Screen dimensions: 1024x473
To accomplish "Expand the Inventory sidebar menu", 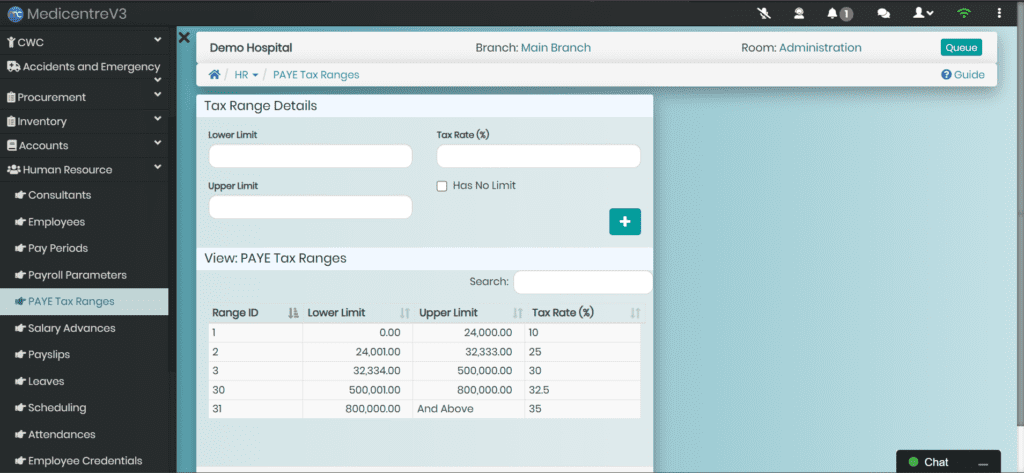I will pyautogui.click(x=84, y=121).
